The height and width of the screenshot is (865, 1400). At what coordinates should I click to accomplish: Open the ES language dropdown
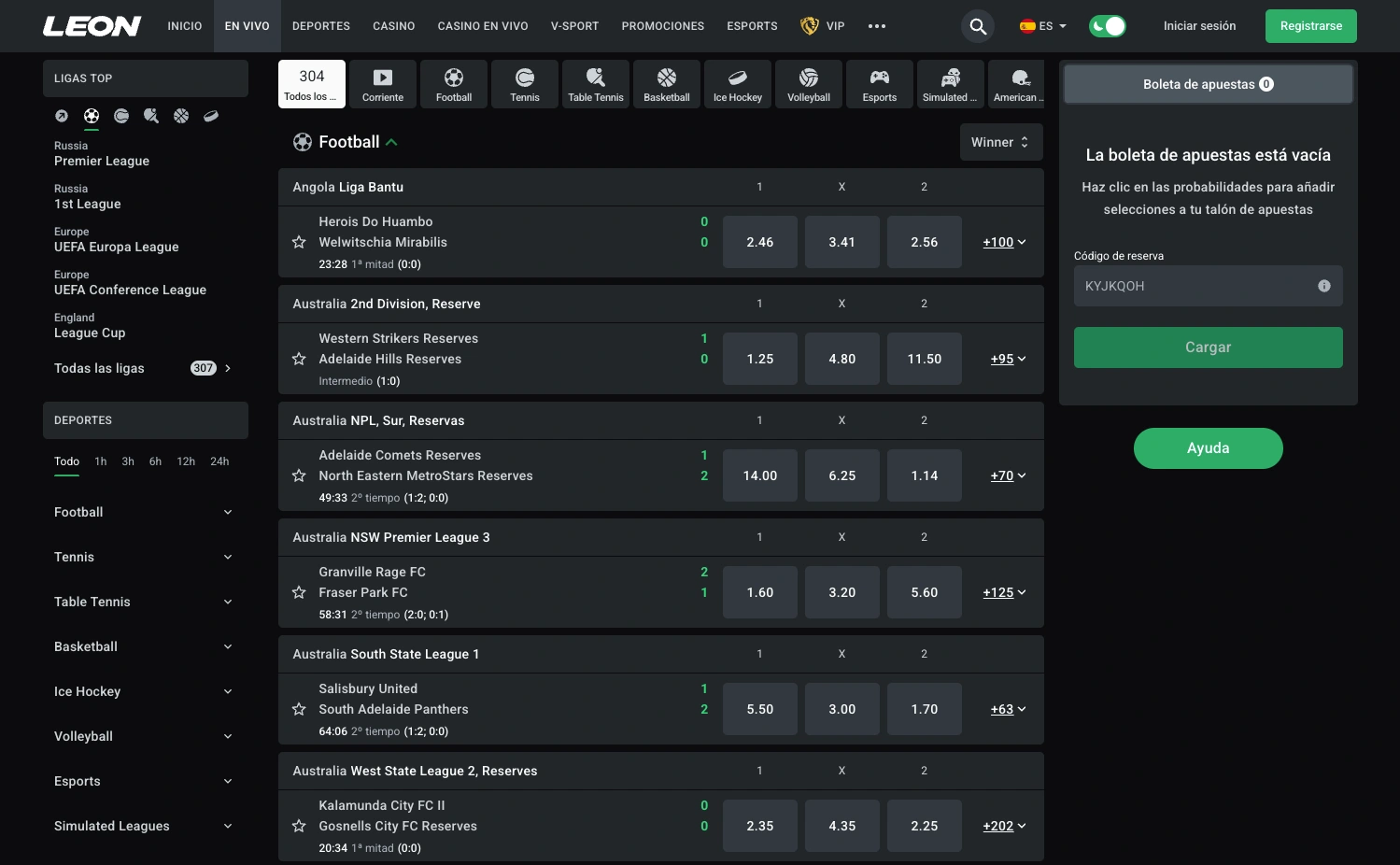tap(1043, 26)
